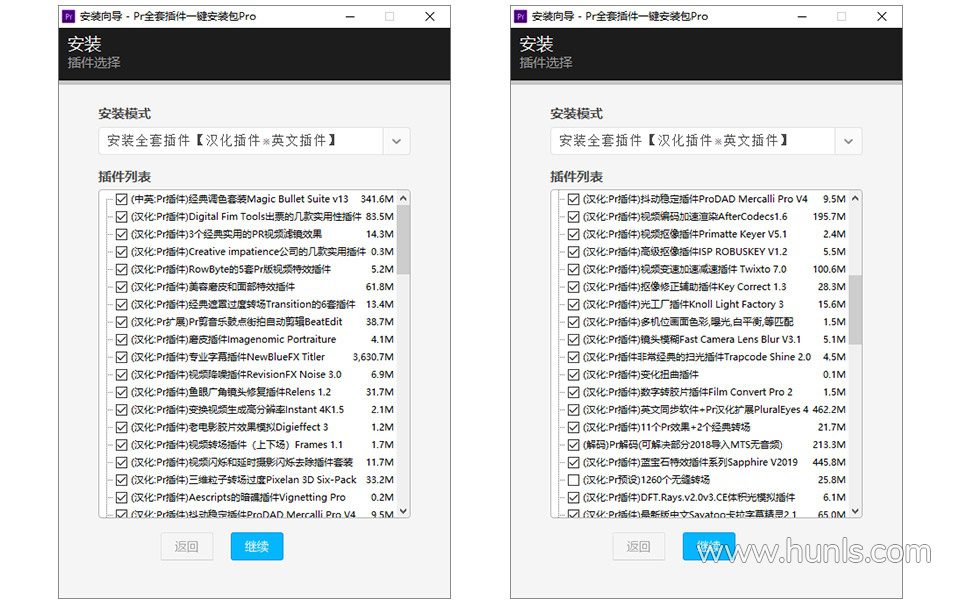This screenshot has width=960, height=606.
Task: Toggle Knoll Light Factory 3 checkbox
Action: pos(573,304)
